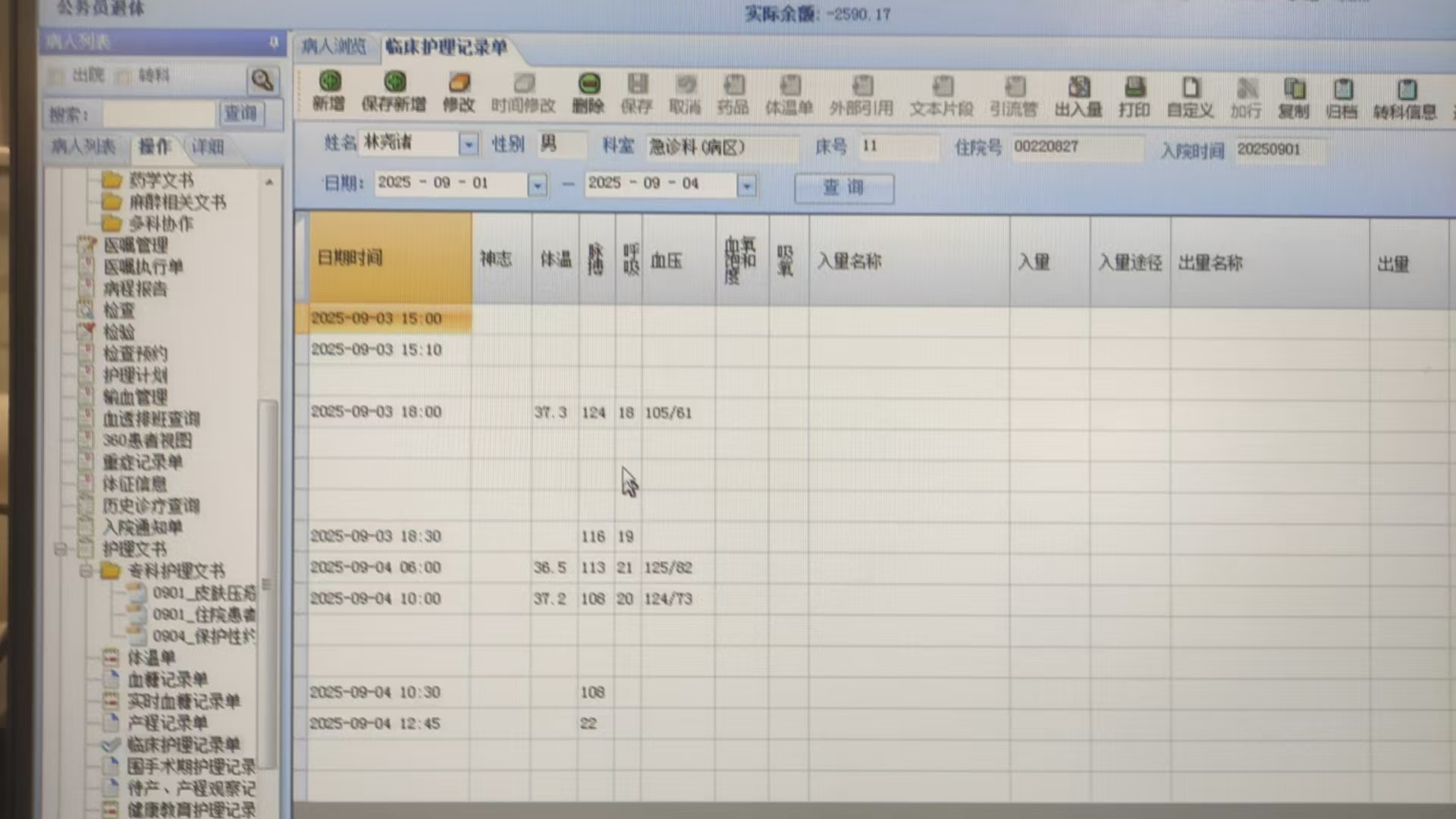Click the 自定义 customize icon
Image resolution: width=1456 pixels, height=819 pixels.
pyautogui.click(x=1191, y=88)
